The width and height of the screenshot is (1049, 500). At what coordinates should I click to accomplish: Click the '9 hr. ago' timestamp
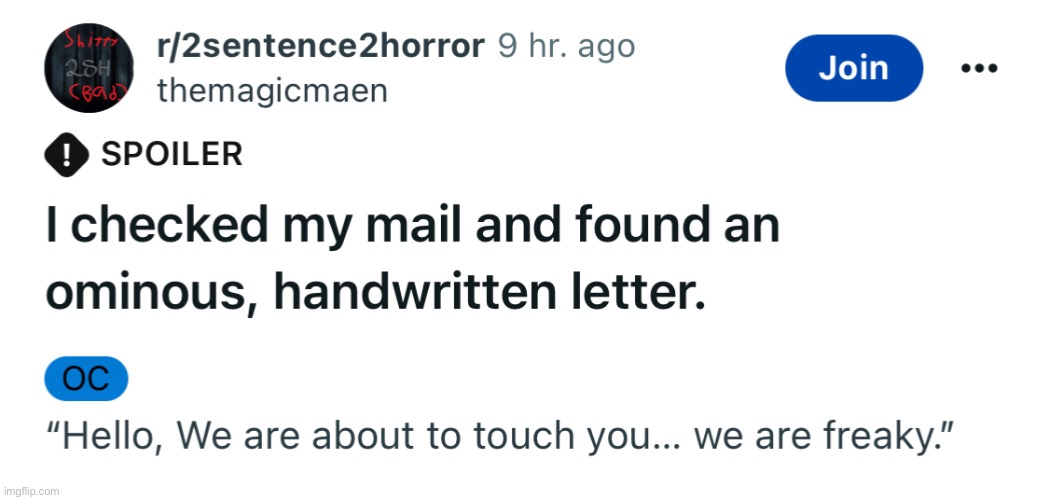point(566,47)
